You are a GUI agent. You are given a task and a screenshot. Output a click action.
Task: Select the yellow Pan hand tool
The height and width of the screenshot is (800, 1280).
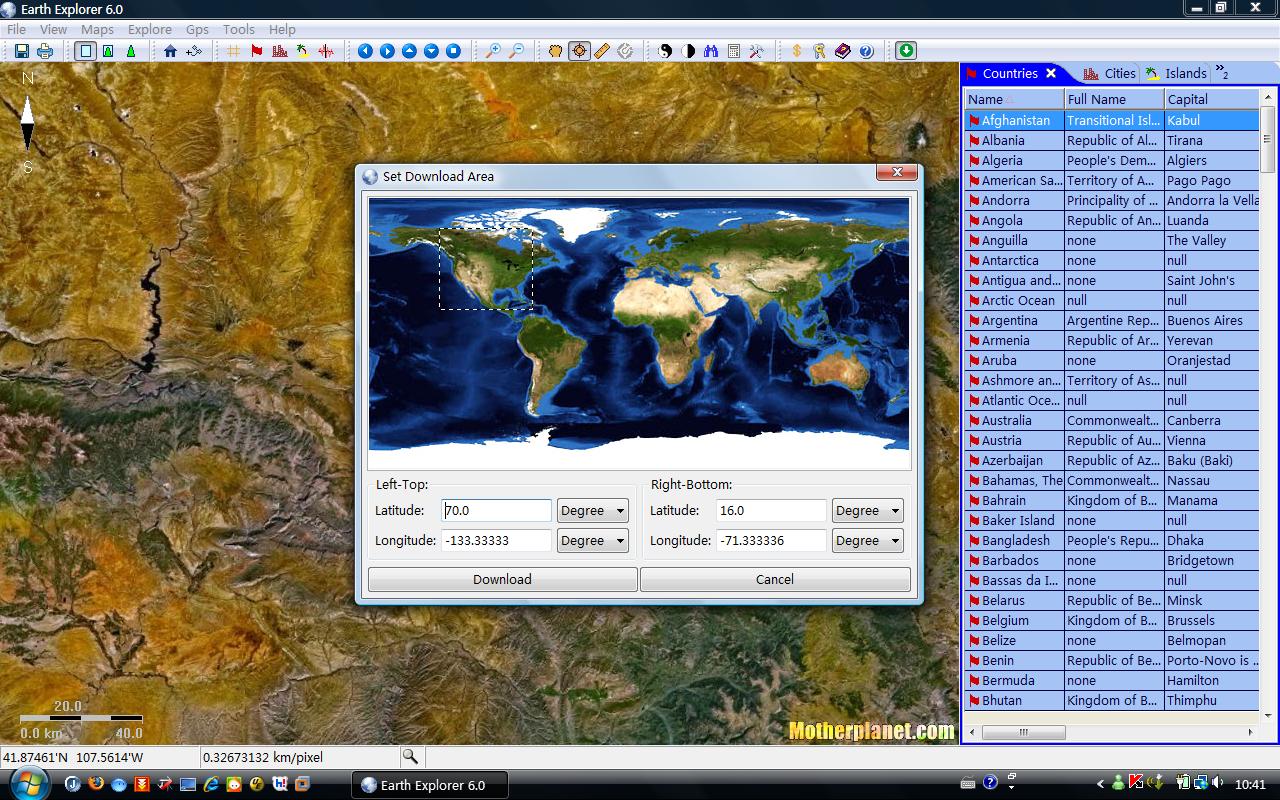[555, 51]
